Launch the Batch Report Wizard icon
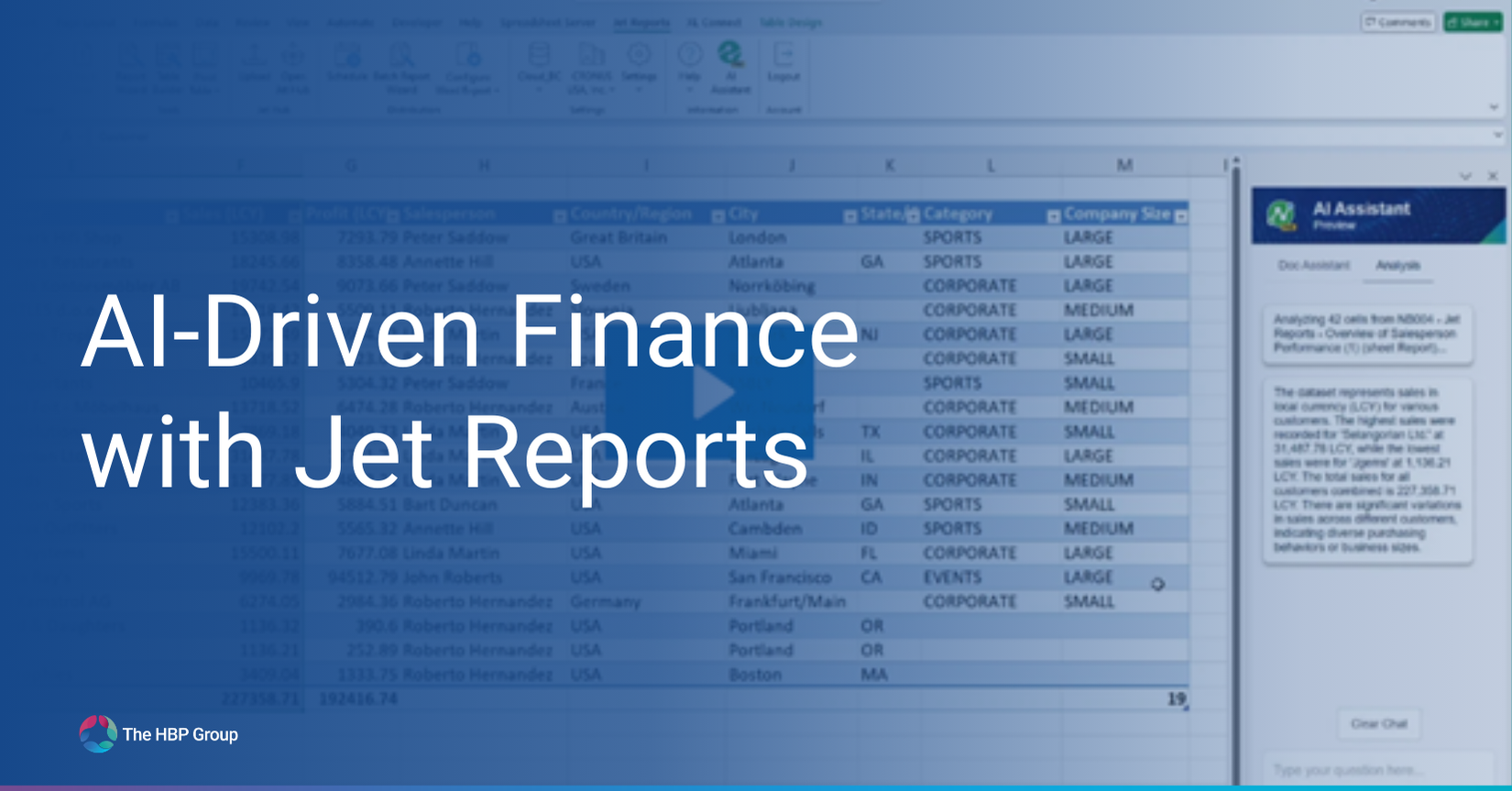This screenshot has width=1512, height=791. click(400, 68)
